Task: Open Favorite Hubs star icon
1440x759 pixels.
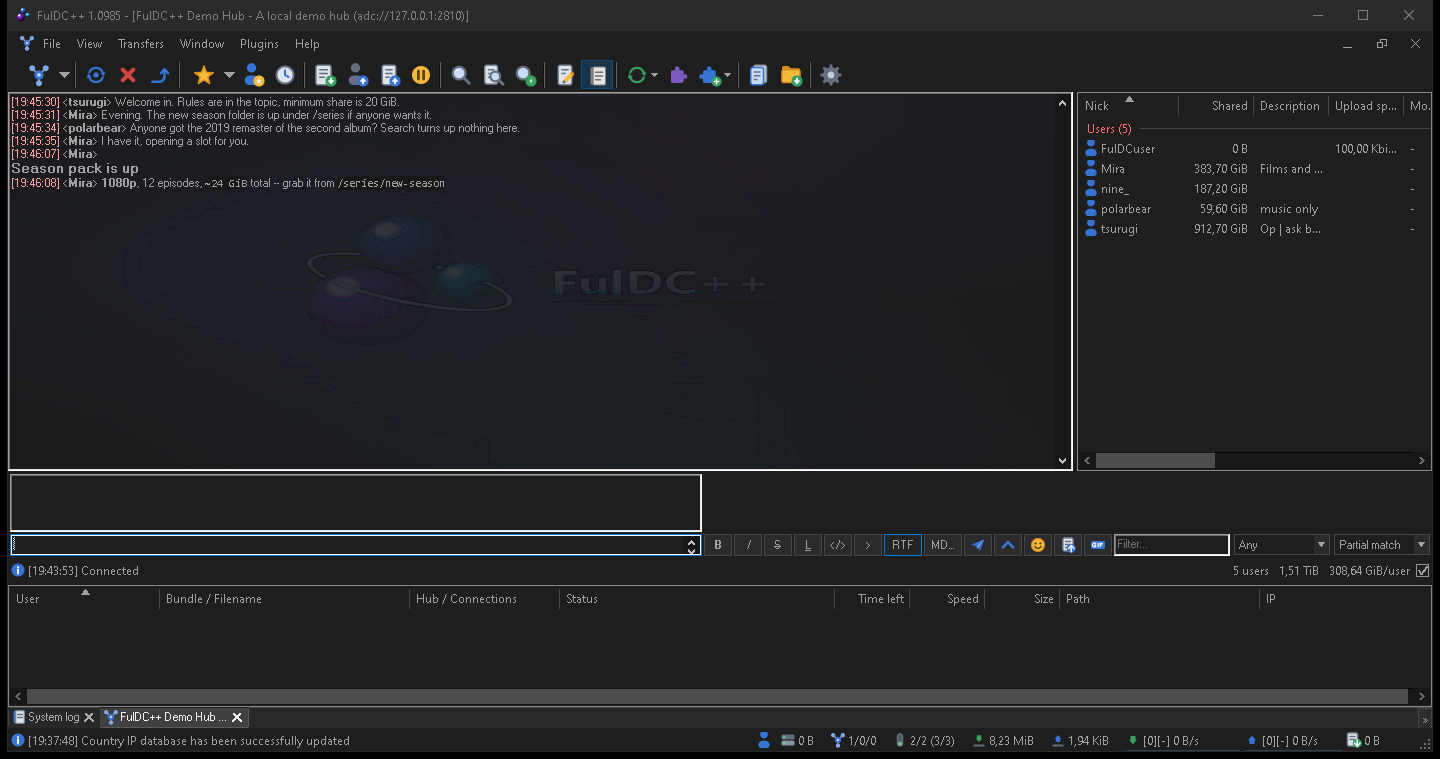Action: tap(204, 75)
